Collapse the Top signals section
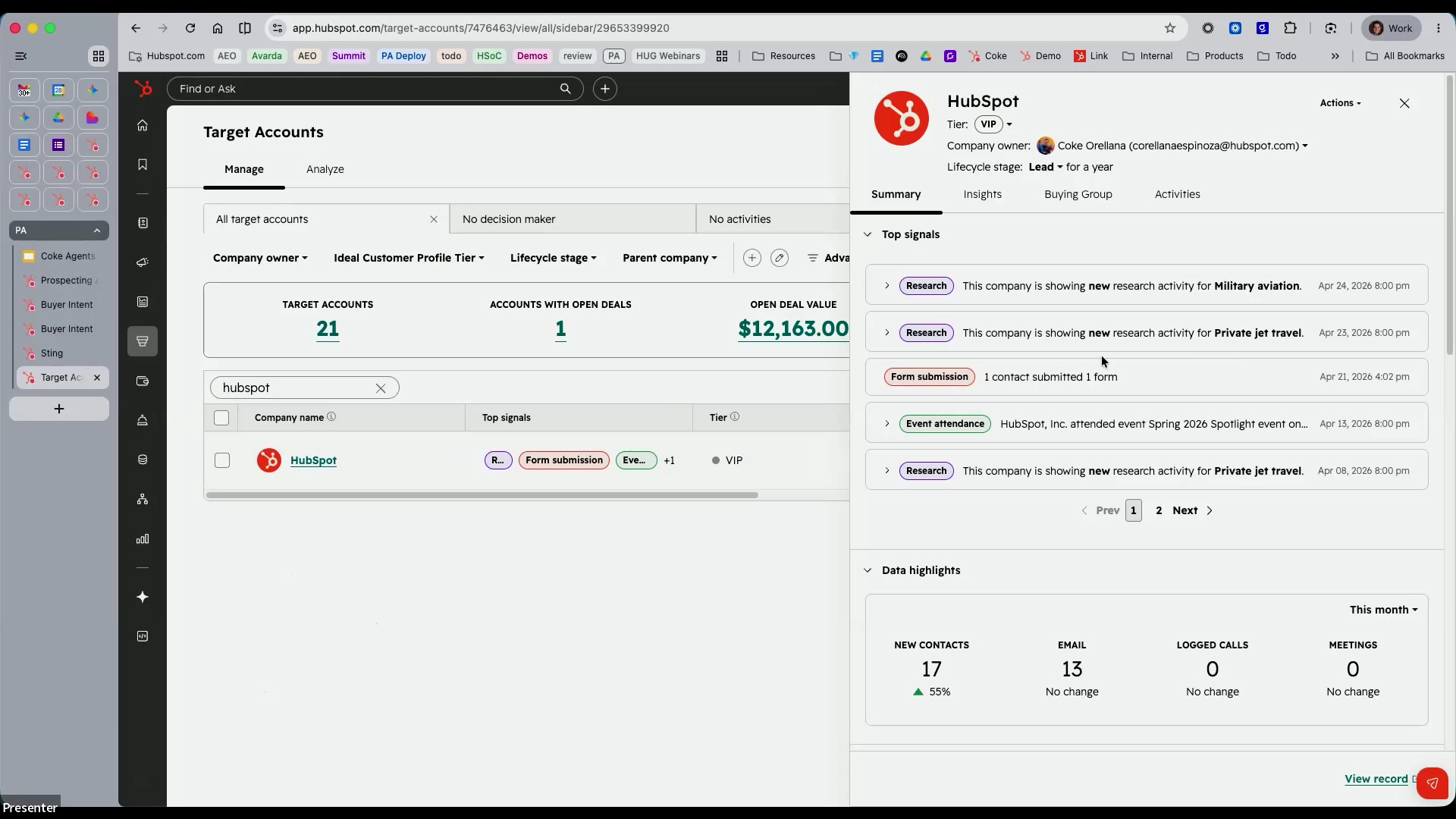The width and height of the screenshot is (1456, 819). click(x=868, y=234)
